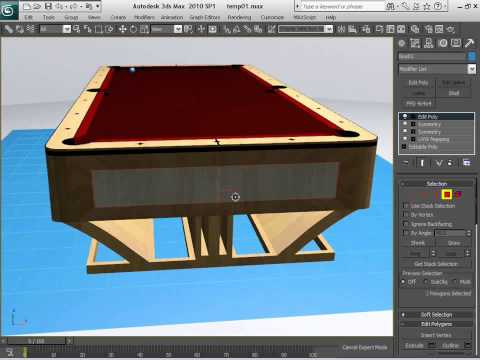Image resolution: width=480 pixels, height=360 pixels.
Task: Open the Modifiers menu
Action: [144, 17]
